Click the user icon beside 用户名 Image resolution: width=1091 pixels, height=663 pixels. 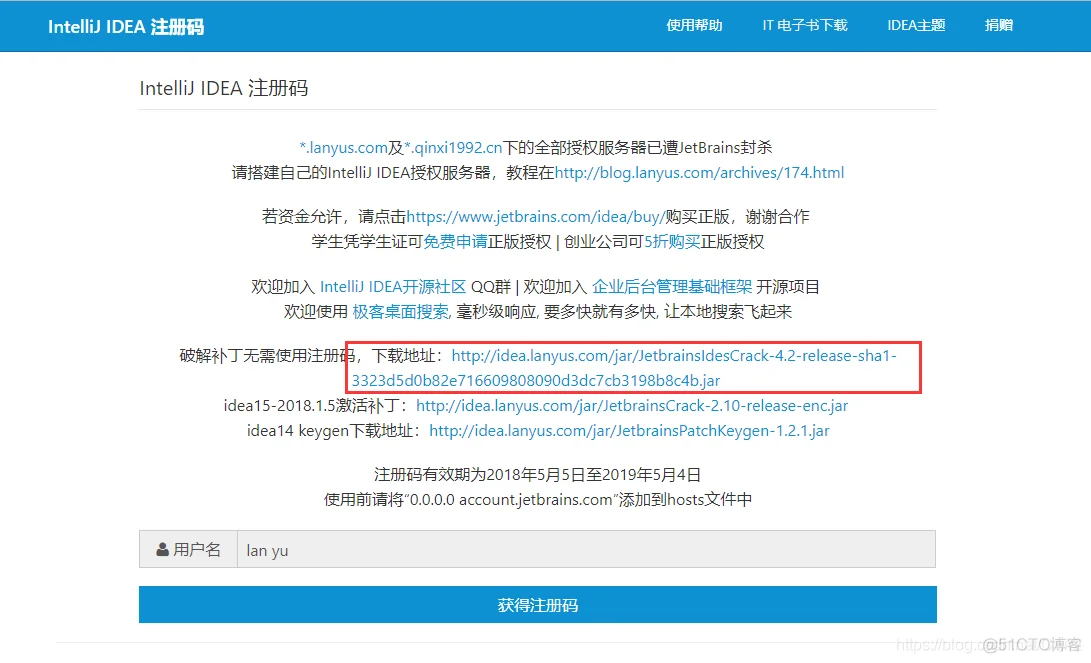click(162, 550)
